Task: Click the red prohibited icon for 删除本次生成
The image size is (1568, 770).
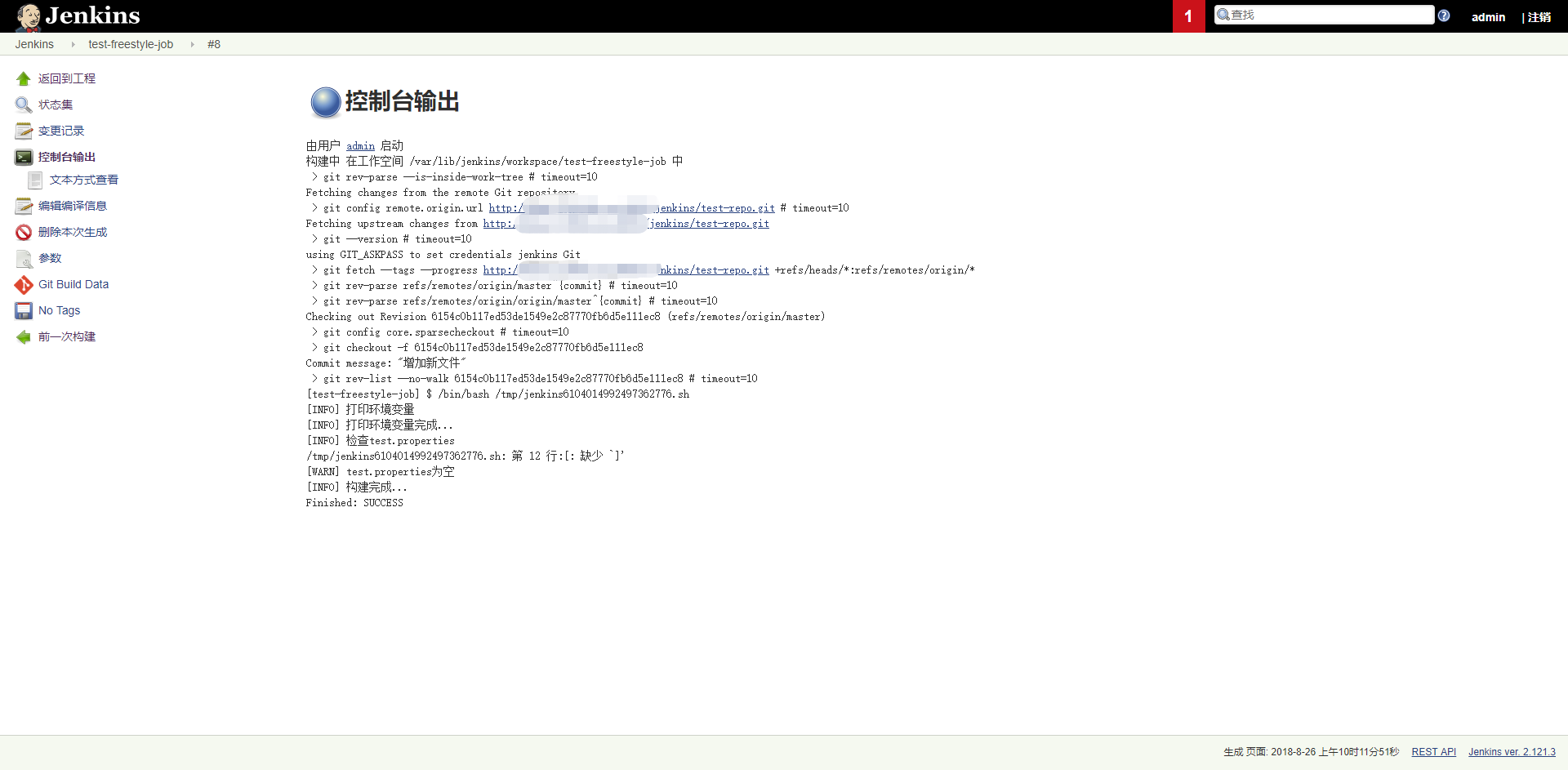Action: (23, 233)
